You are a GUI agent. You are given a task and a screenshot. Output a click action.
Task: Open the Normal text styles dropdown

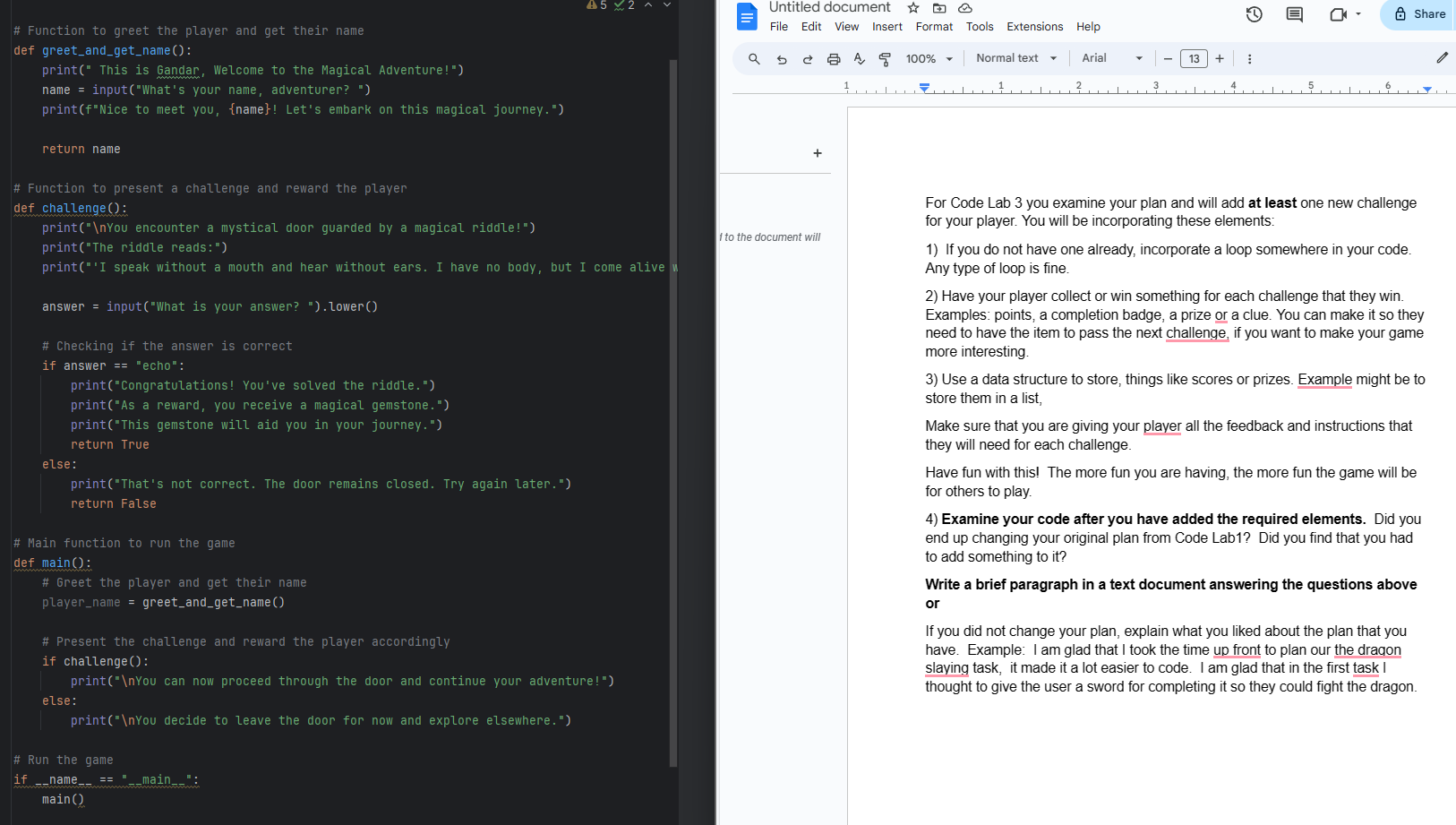point(1015,58)
